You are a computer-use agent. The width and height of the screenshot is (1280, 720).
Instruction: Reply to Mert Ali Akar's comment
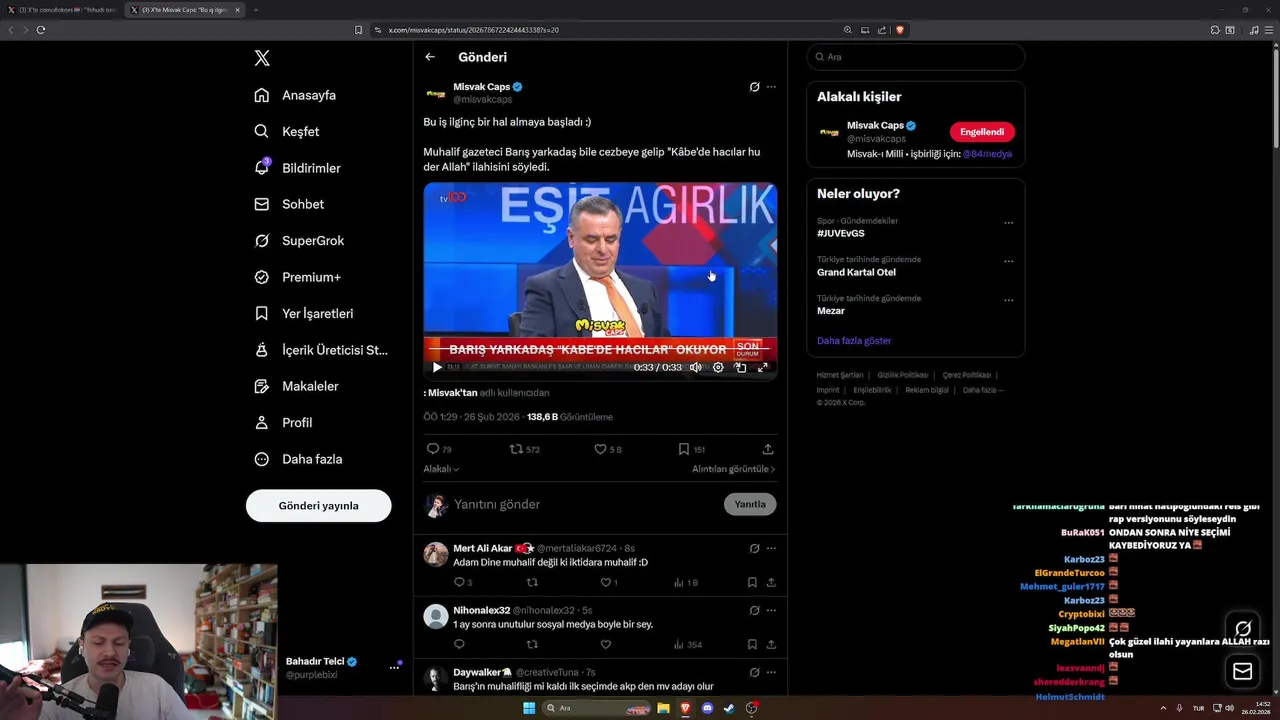pyautogui.click(x=463, y=582)
